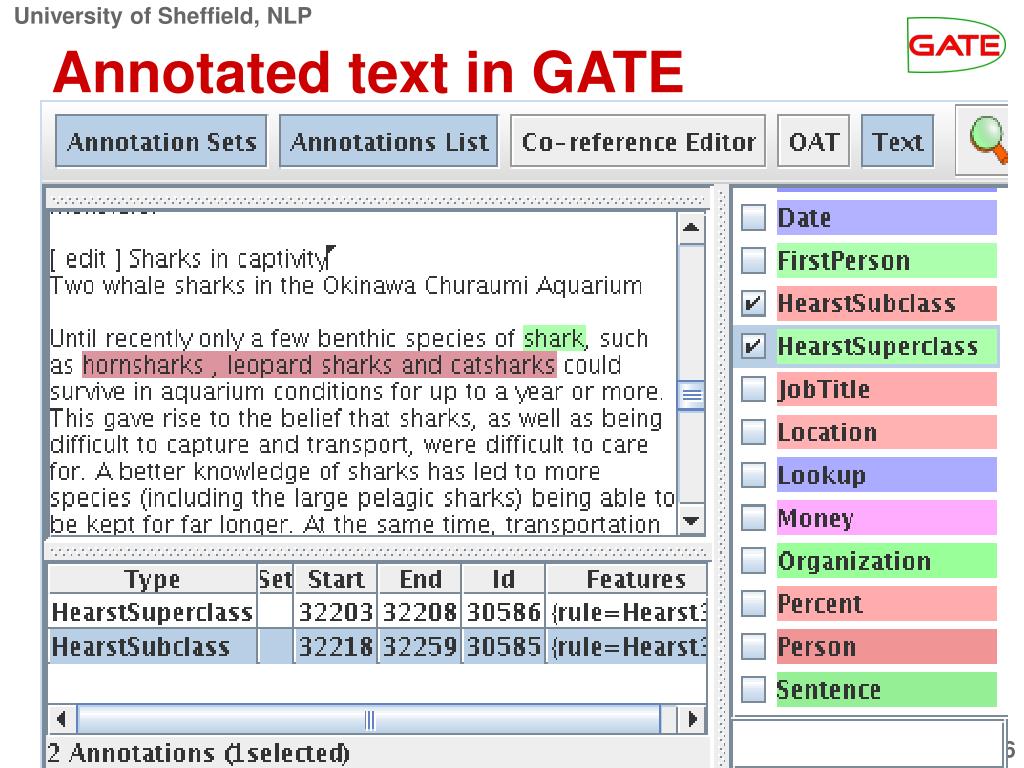Sort table by the Start column header
1024x768 pixels.
(336, 579)
